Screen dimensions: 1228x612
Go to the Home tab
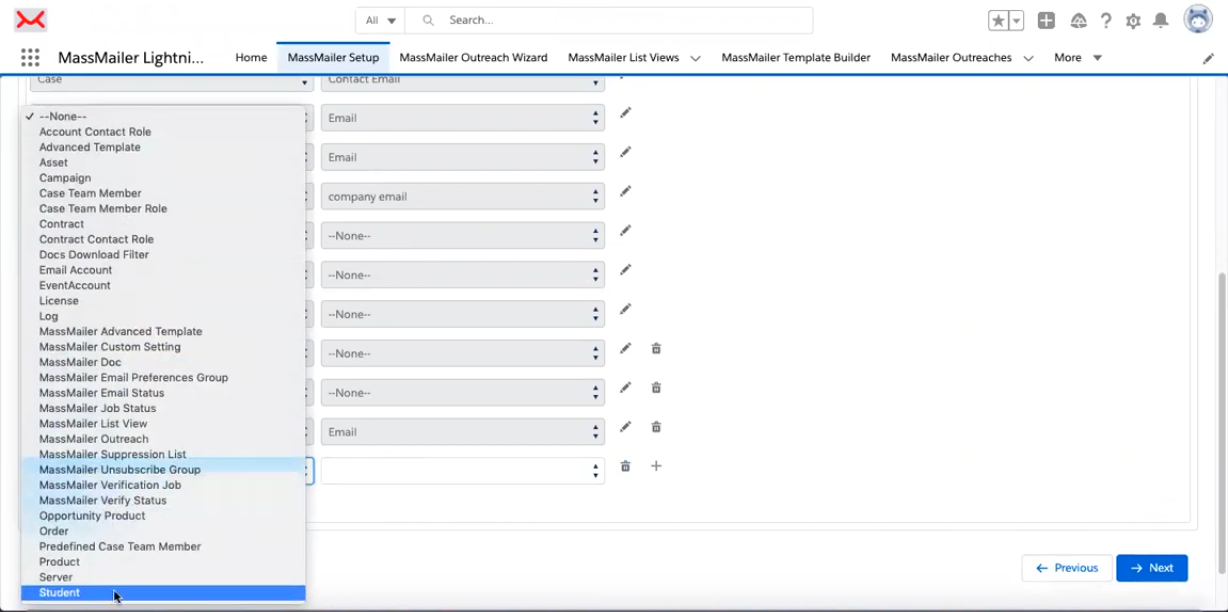pyautogui.click(x=251, y=58)
